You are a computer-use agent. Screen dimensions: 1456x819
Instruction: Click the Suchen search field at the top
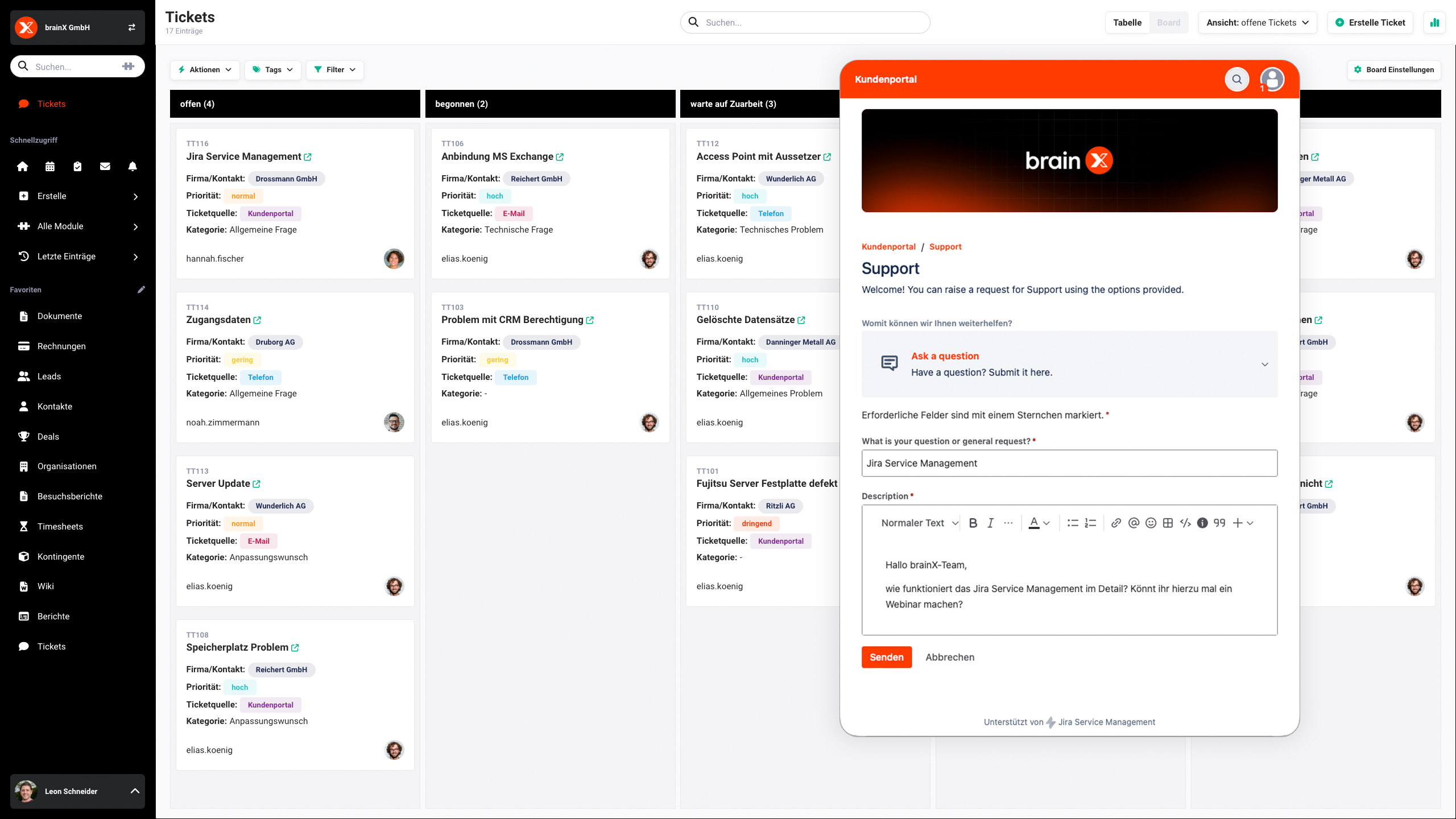(x=804, y=22)
